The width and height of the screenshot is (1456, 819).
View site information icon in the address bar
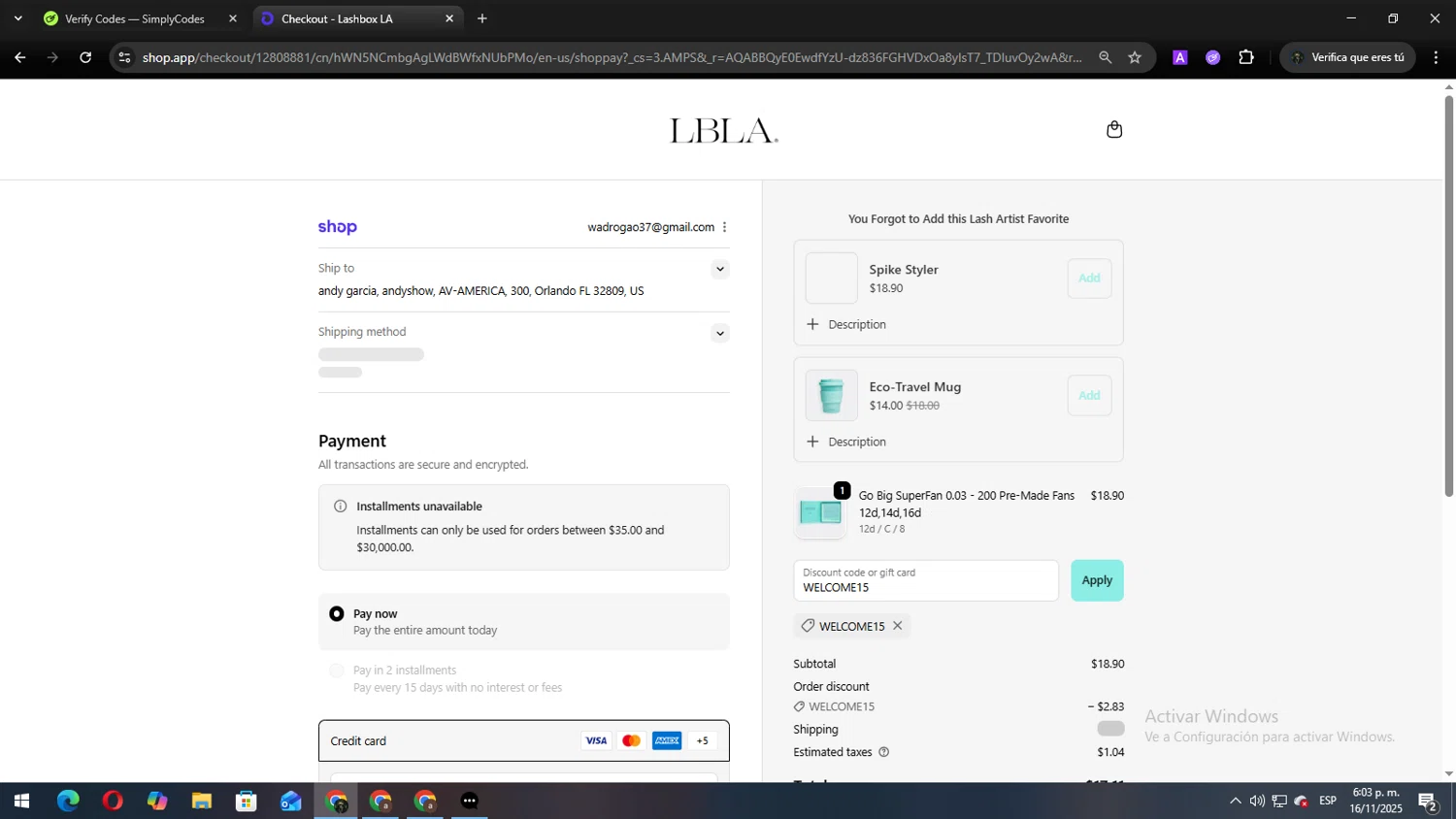click(x=124, y=57)
